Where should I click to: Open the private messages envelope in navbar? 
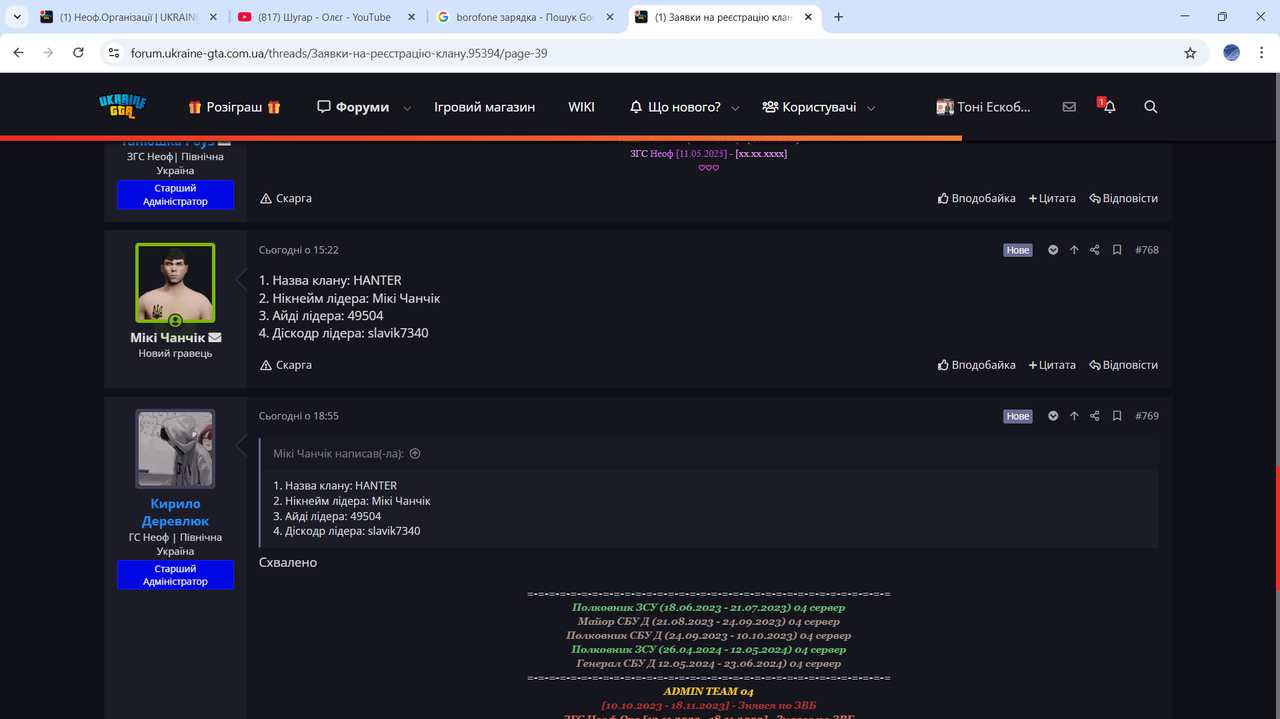pos(1069,107)
